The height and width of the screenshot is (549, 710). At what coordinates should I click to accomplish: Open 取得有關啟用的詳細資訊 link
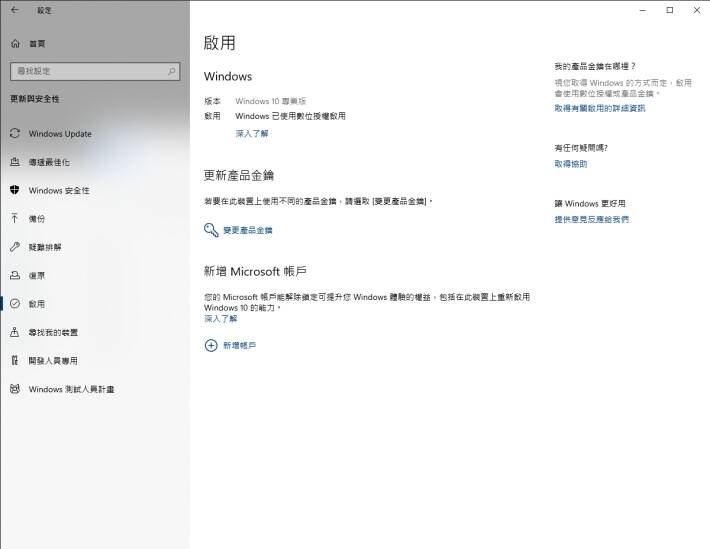[600, 108]
